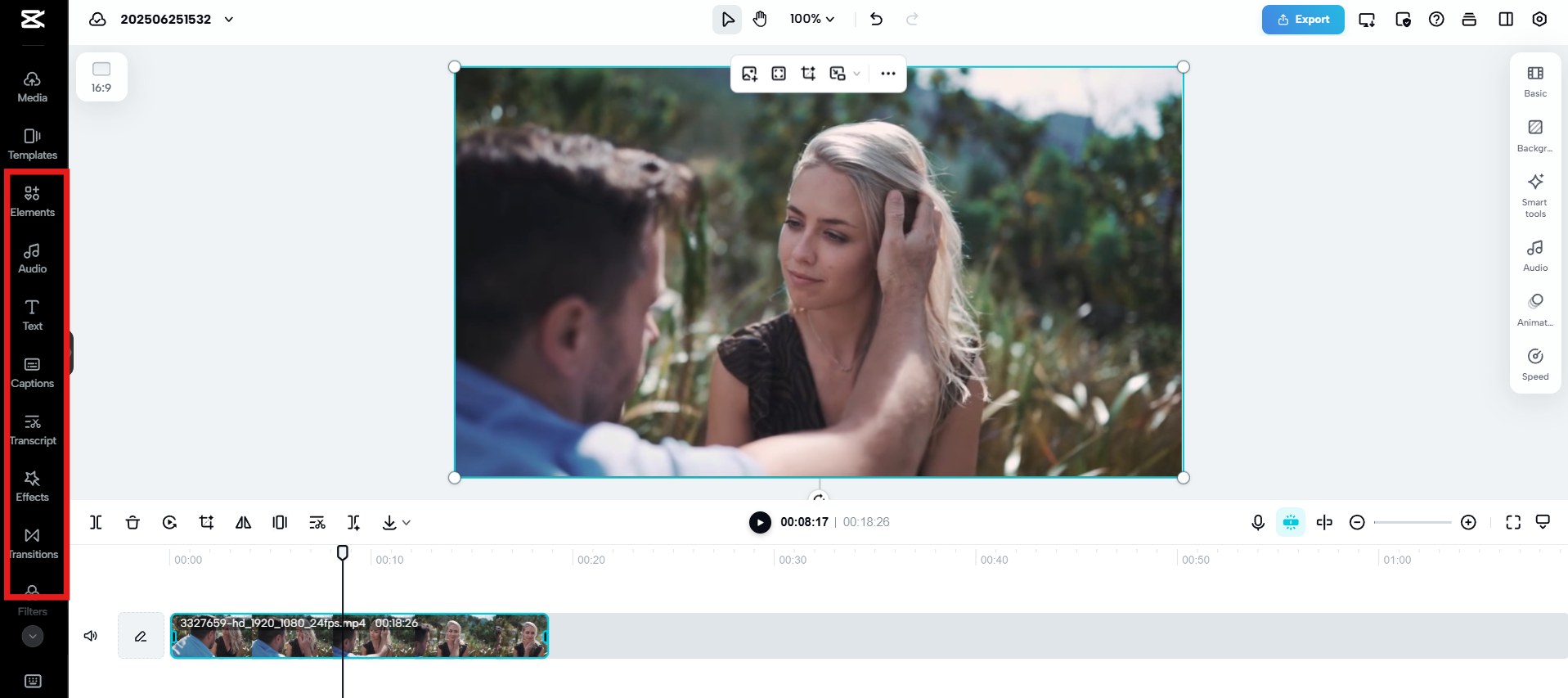Click the crop tool in timeline toolbar

pos(206,522)
